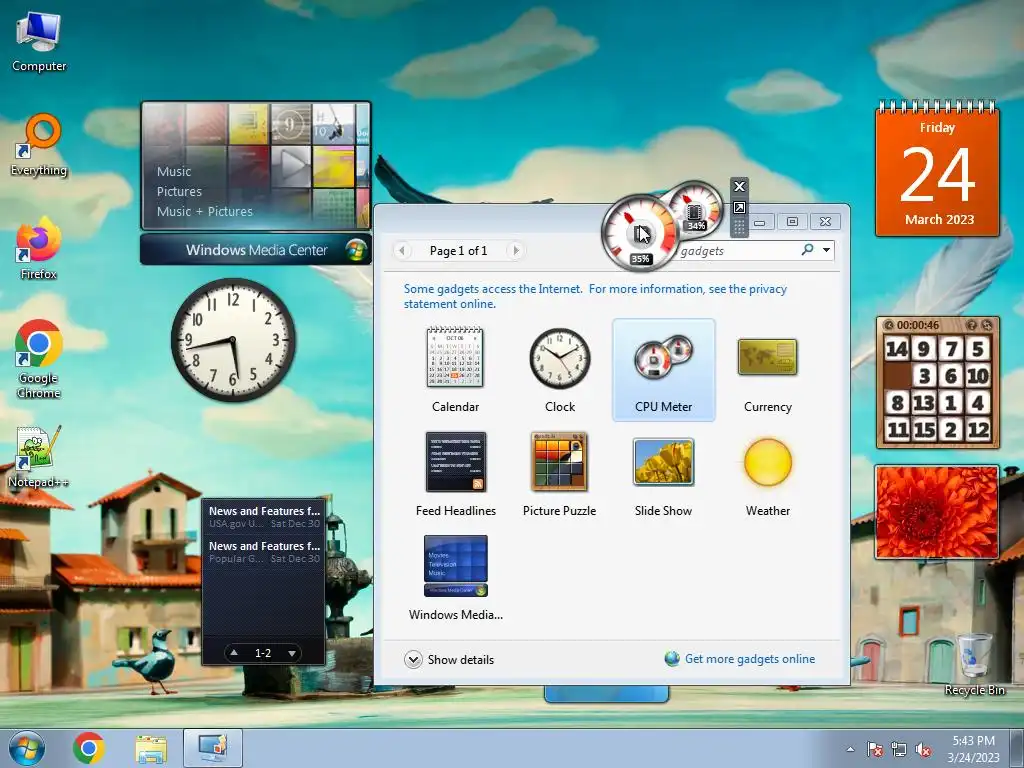
Task: Pick the Weather gadget
Action: coord(767,474)
